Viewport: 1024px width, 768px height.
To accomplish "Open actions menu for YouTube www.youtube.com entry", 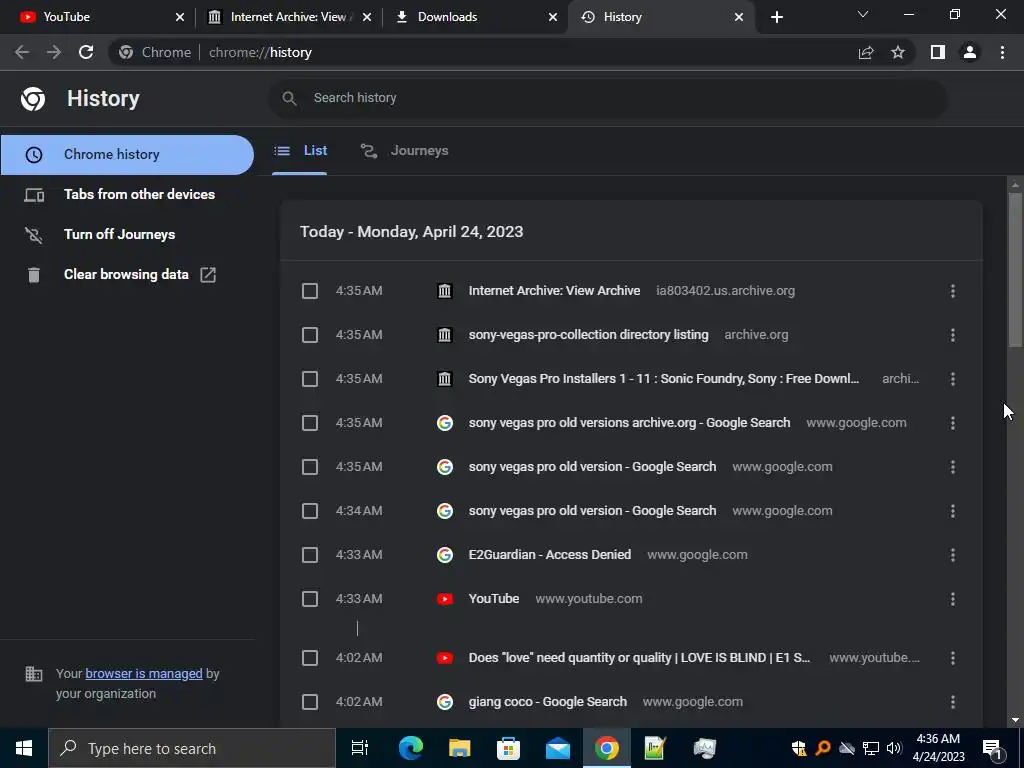I will 953,599.
